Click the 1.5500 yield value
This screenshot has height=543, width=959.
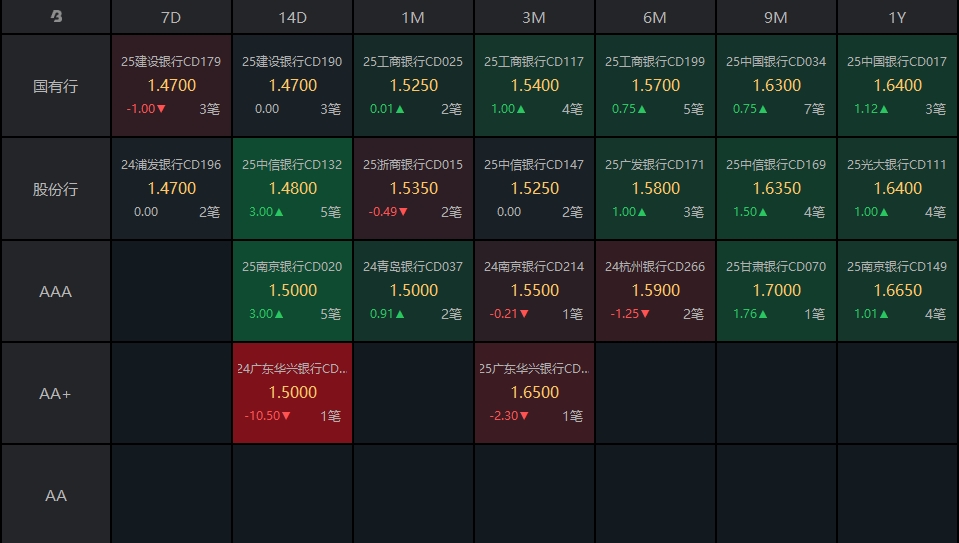pyautogui.click(x=535, y=290)
